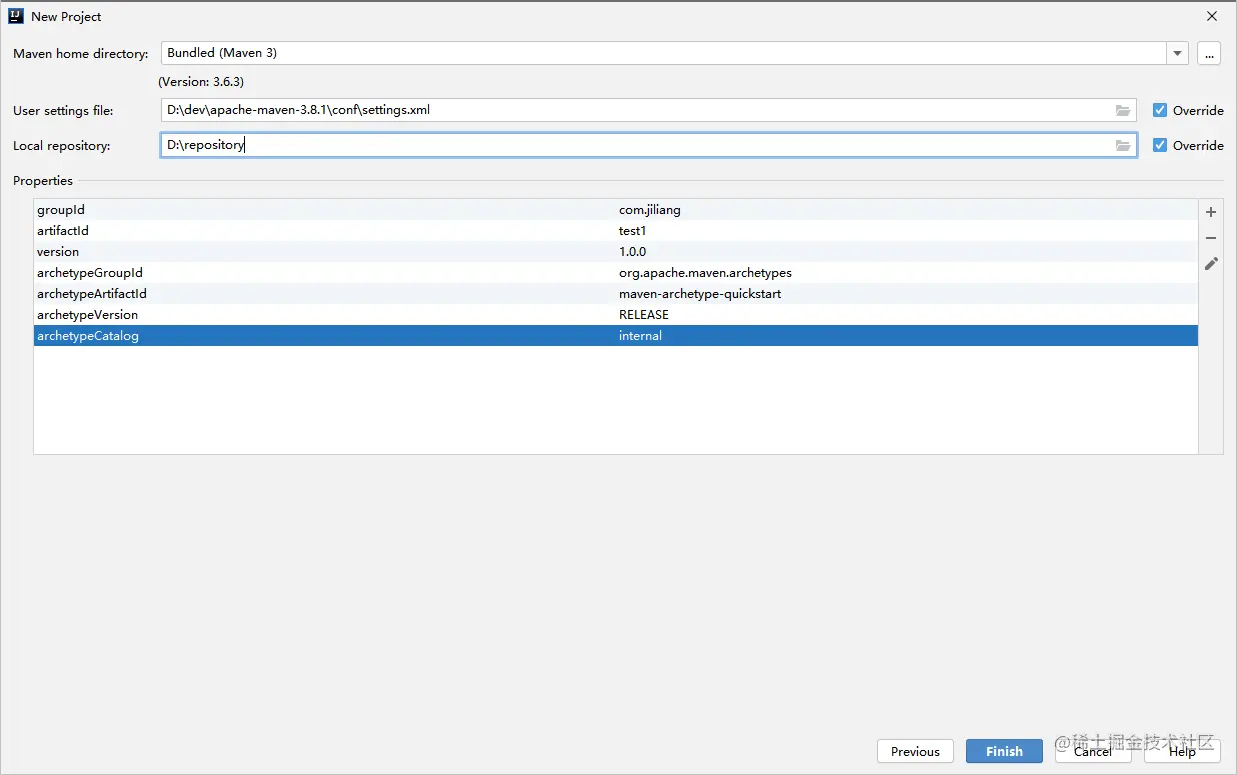The image size is (1237, 775).
Task: Click the remove property minus icon
Action: [x=1211, y=238]
